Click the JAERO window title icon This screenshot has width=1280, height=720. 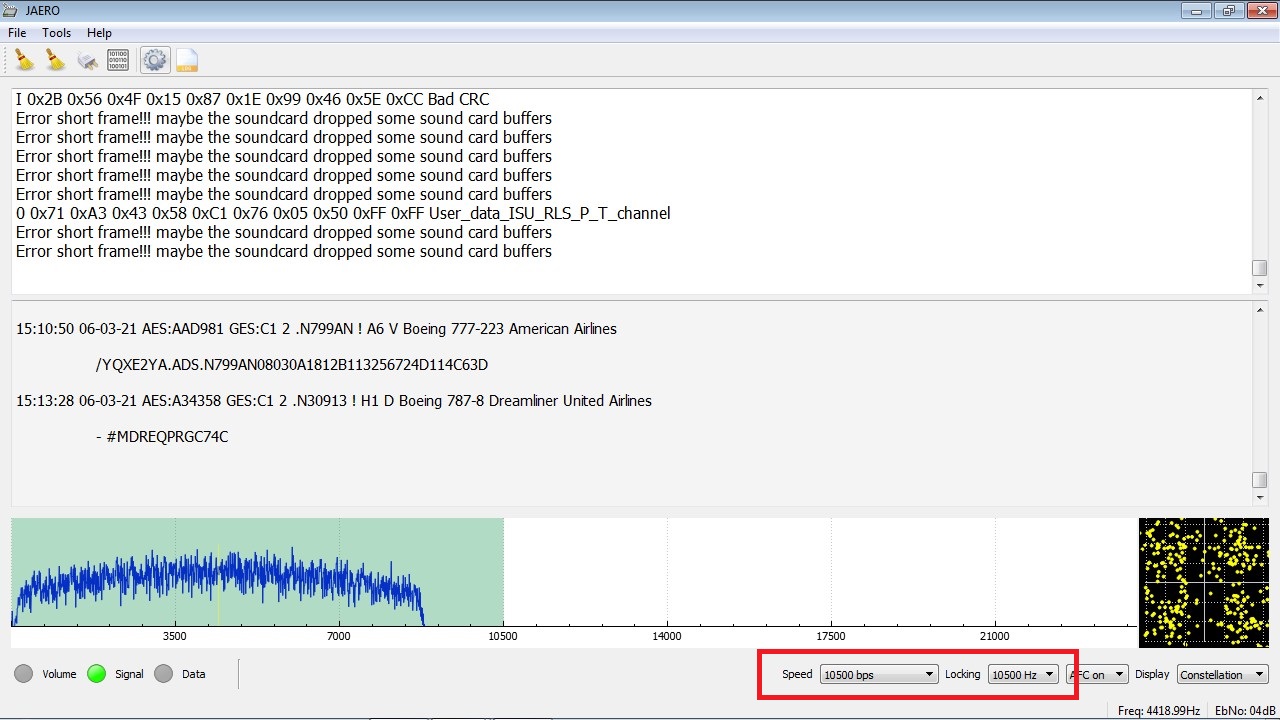[x=11, y=10]
